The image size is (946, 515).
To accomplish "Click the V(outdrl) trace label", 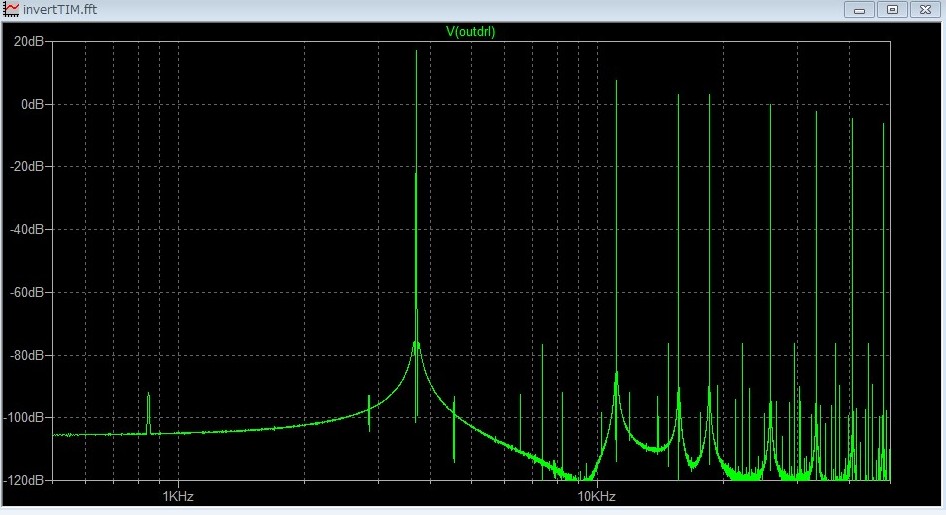I will click(471, 31).
